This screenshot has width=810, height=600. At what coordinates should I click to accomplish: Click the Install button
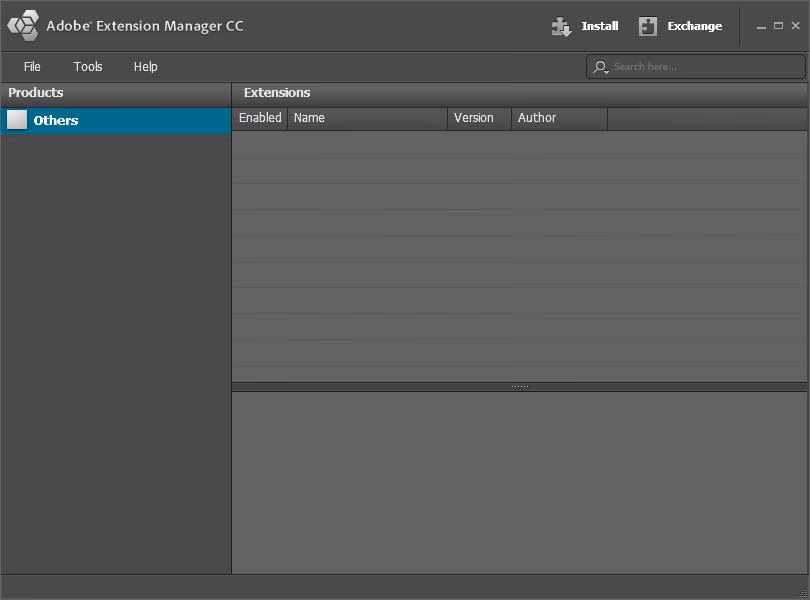pyautogui.click(x=597, y=26)
